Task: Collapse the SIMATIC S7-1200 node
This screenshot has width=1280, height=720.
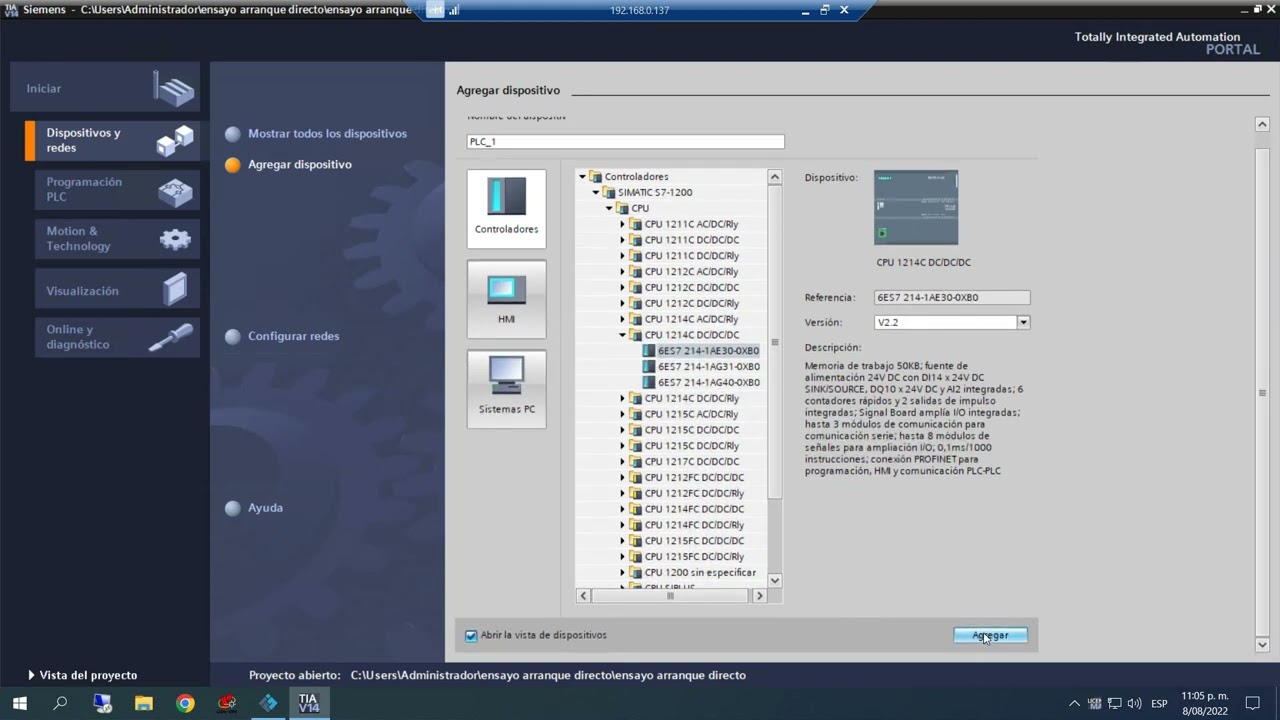Action: pyautogui.click(x=595, y=193)
